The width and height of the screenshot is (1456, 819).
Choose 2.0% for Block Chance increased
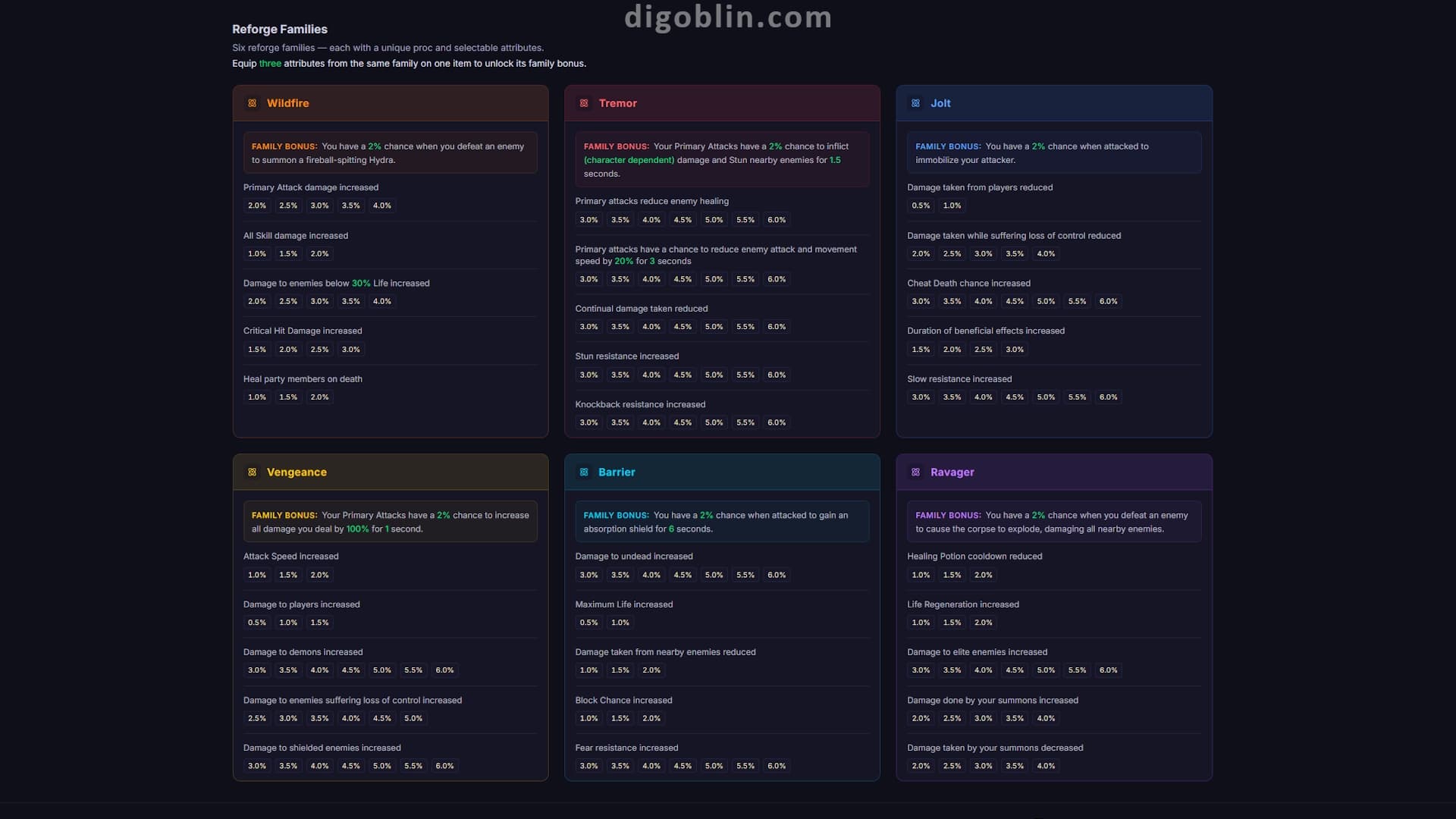point(651,718)
